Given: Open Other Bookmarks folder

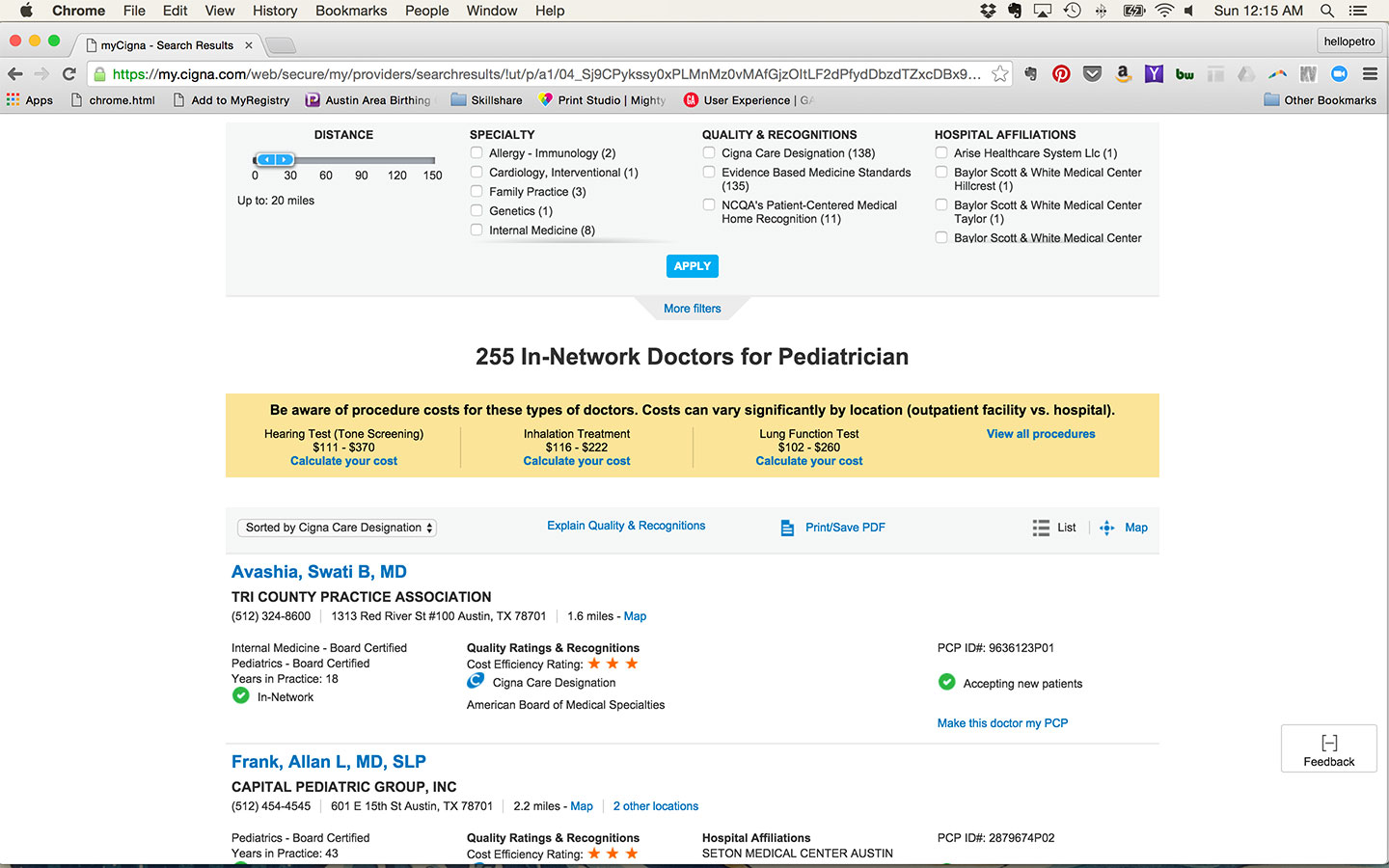Looking at the screenshot, I should pyautogui.click(x=1320, y=100).
